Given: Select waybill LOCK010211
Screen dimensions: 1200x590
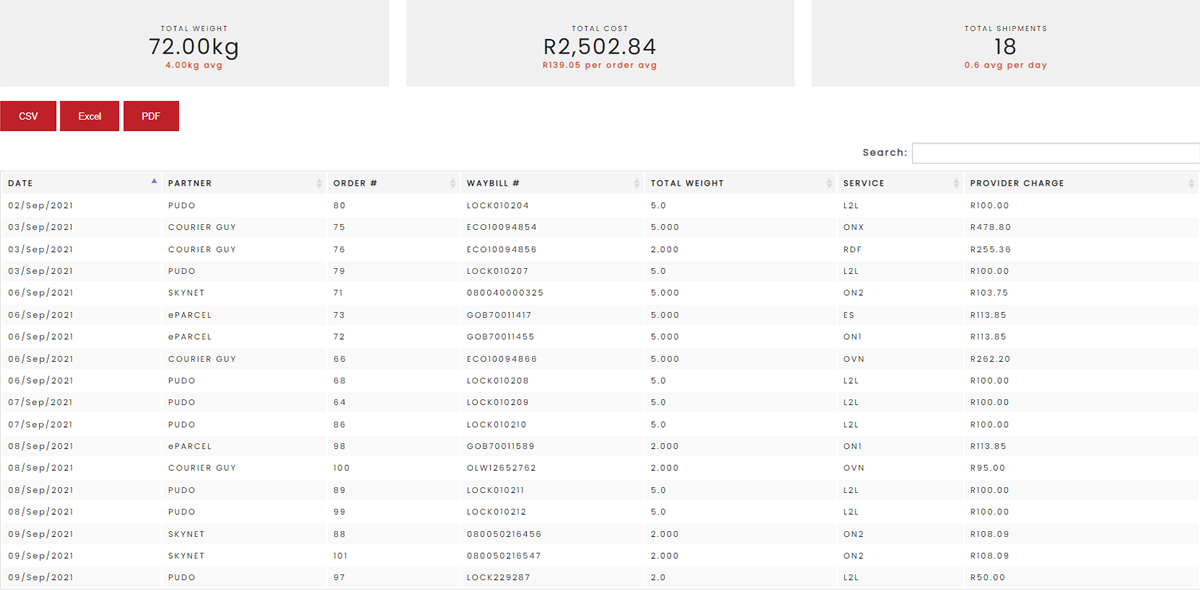Looking at the screenshot, I should pyautogui.click(x=497, y=490).
